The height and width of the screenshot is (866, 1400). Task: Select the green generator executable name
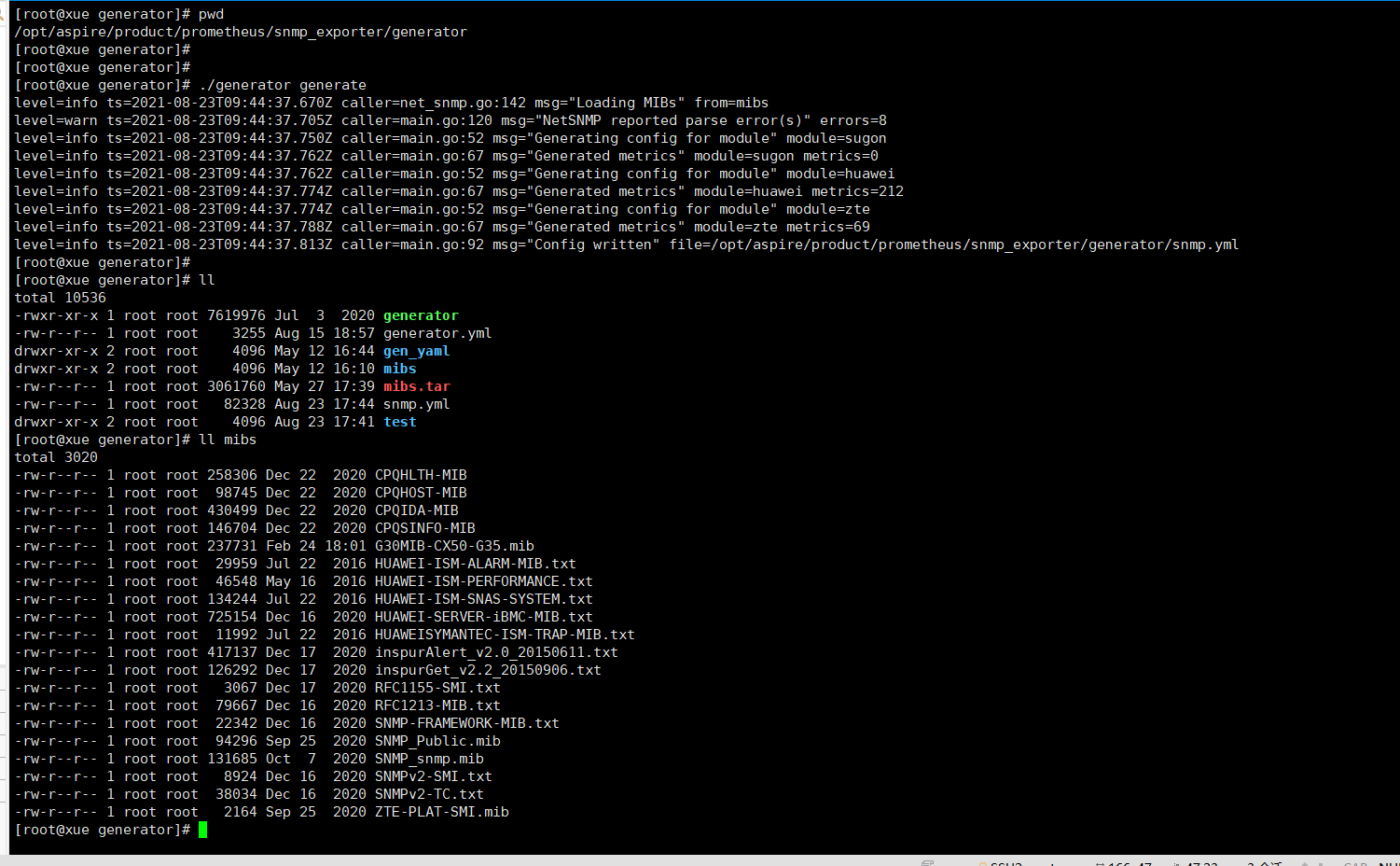click(420, 314)
